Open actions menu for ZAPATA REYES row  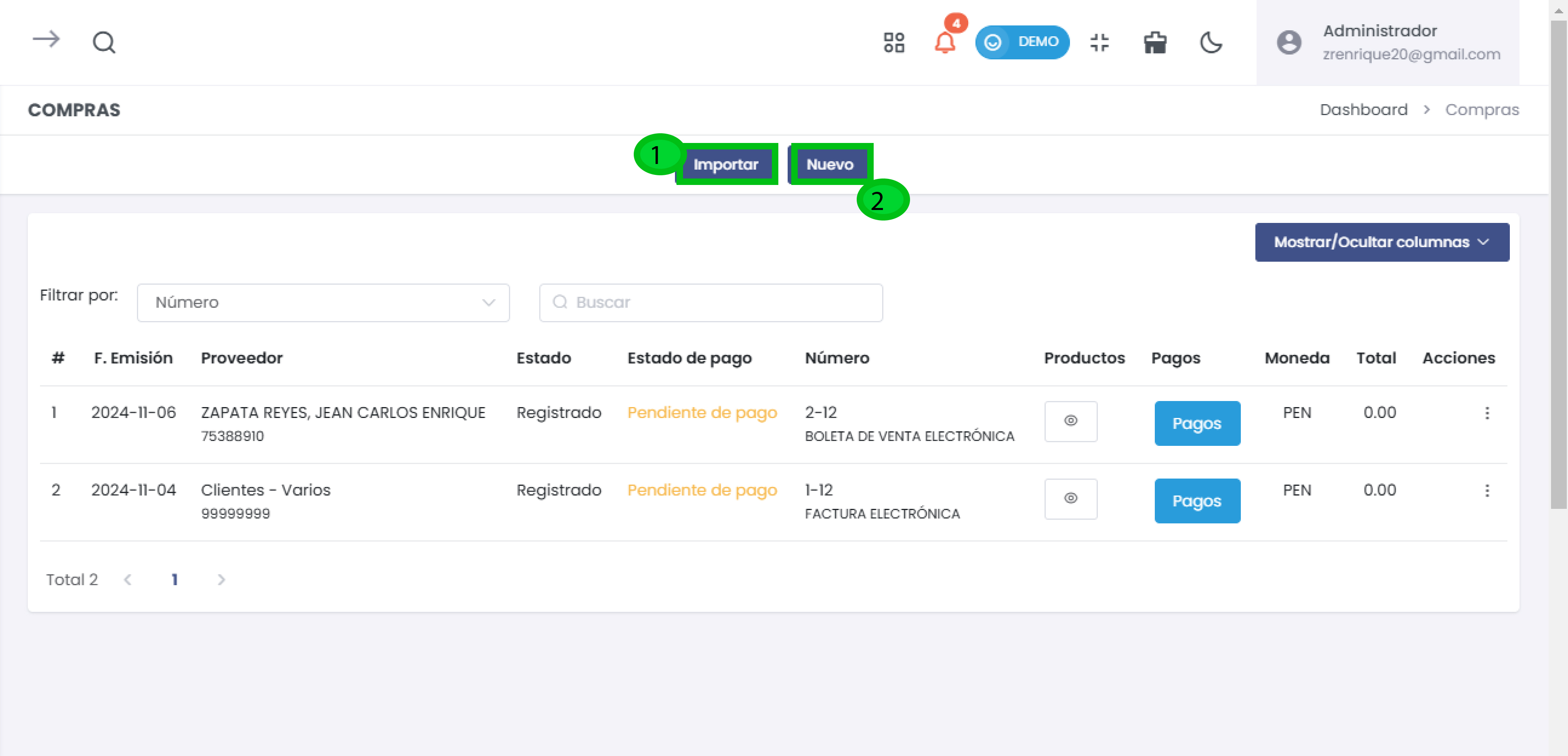coord(1486,413)
